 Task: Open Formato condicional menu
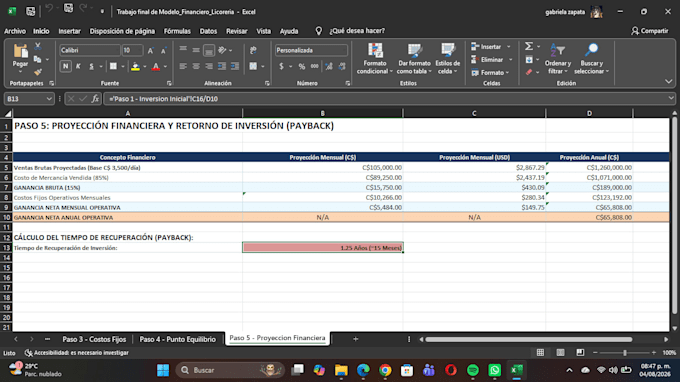(x=375, y=59)
